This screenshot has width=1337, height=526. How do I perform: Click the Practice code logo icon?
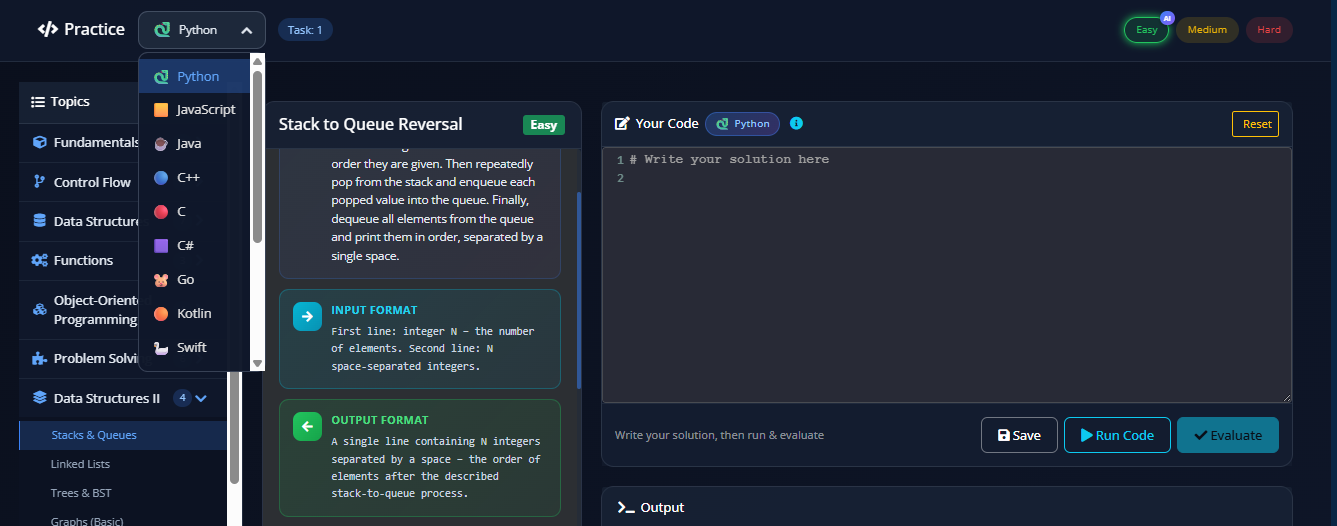point(48,30)
